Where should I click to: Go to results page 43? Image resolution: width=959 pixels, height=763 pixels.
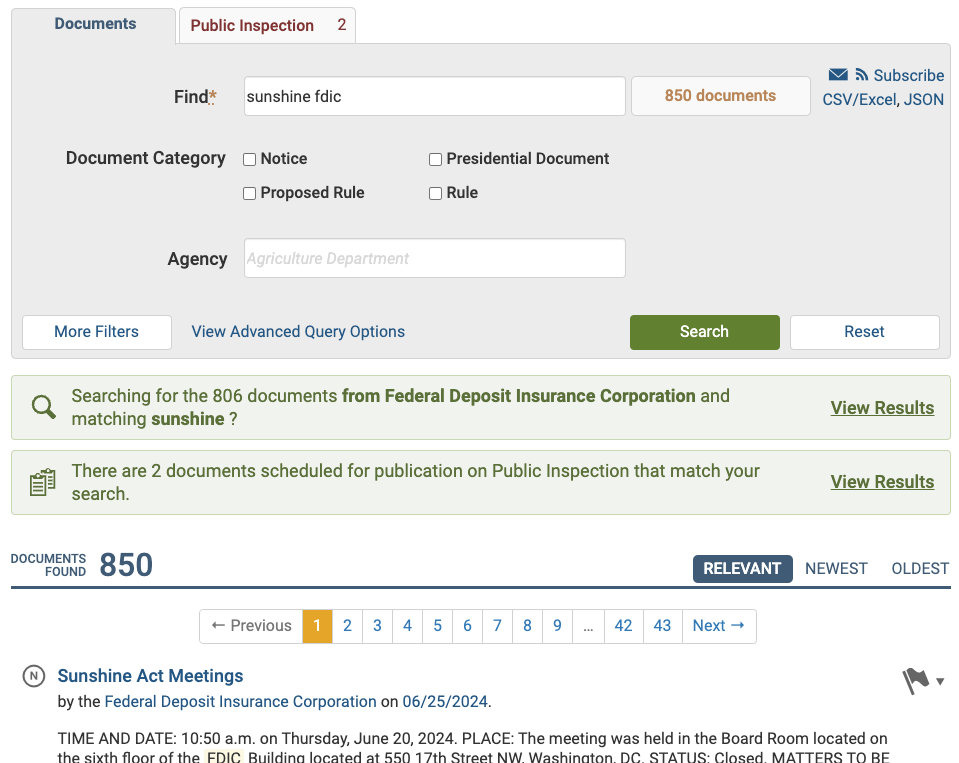[662, 626]
